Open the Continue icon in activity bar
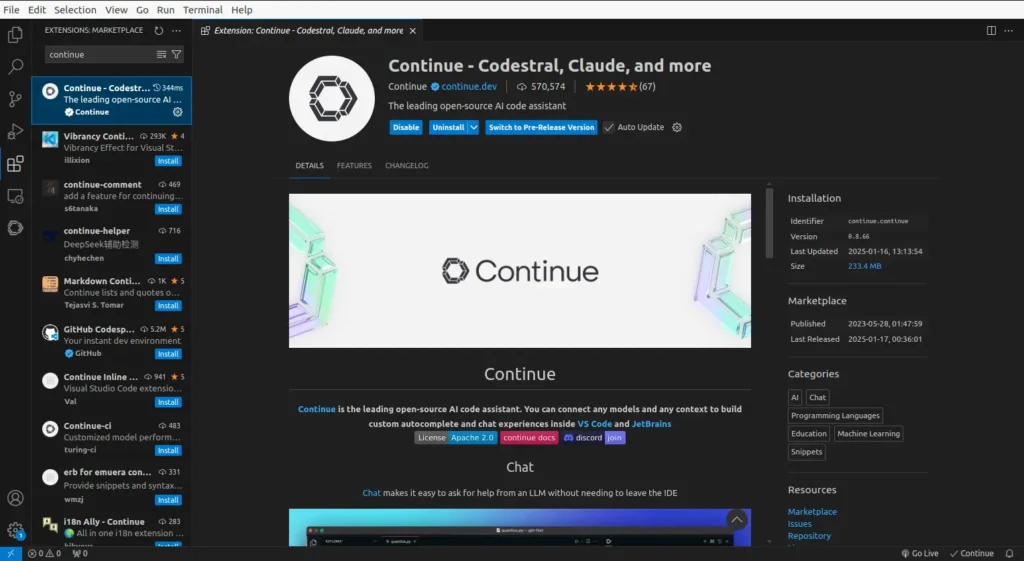Screen dimensions: 1024x561 pos(15,228)
